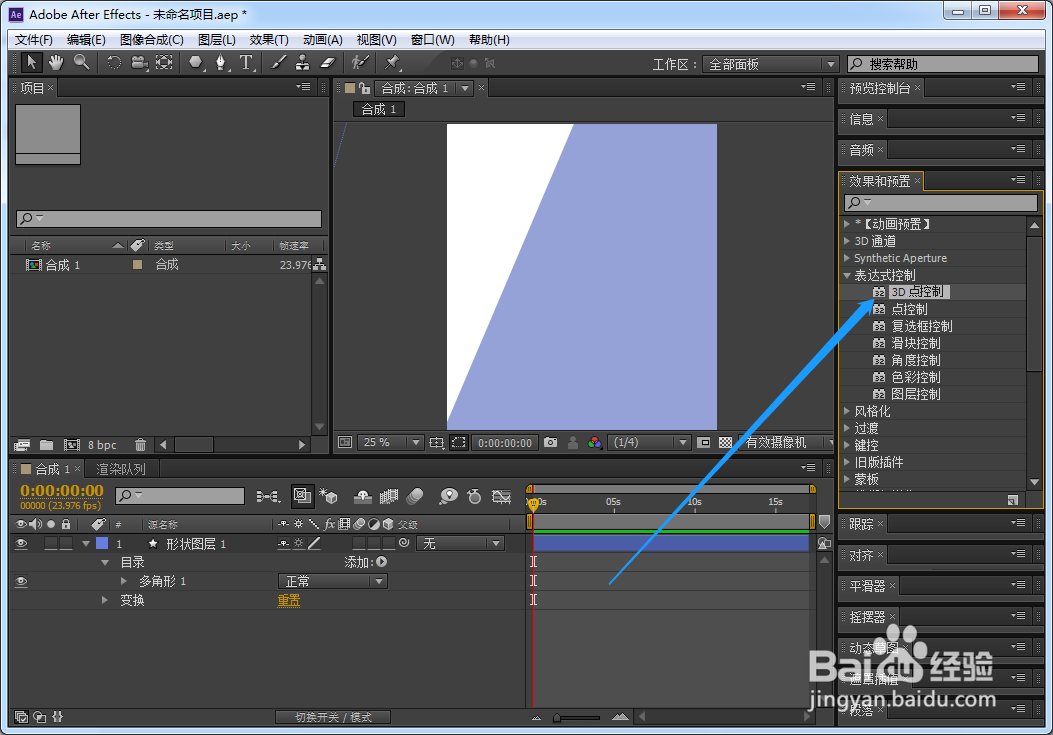
Task: Select the Eraser tool
Action: 327,63
